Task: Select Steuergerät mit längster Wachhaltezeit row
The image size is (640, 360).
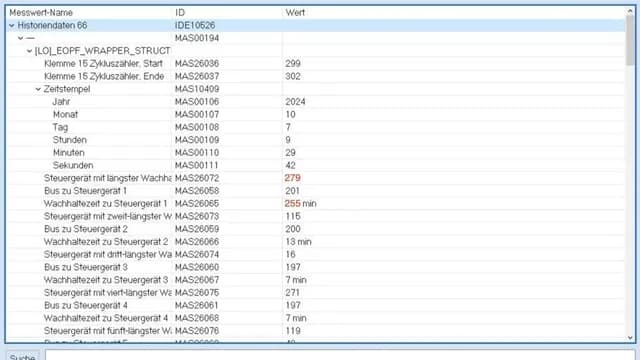Action: 316,178
